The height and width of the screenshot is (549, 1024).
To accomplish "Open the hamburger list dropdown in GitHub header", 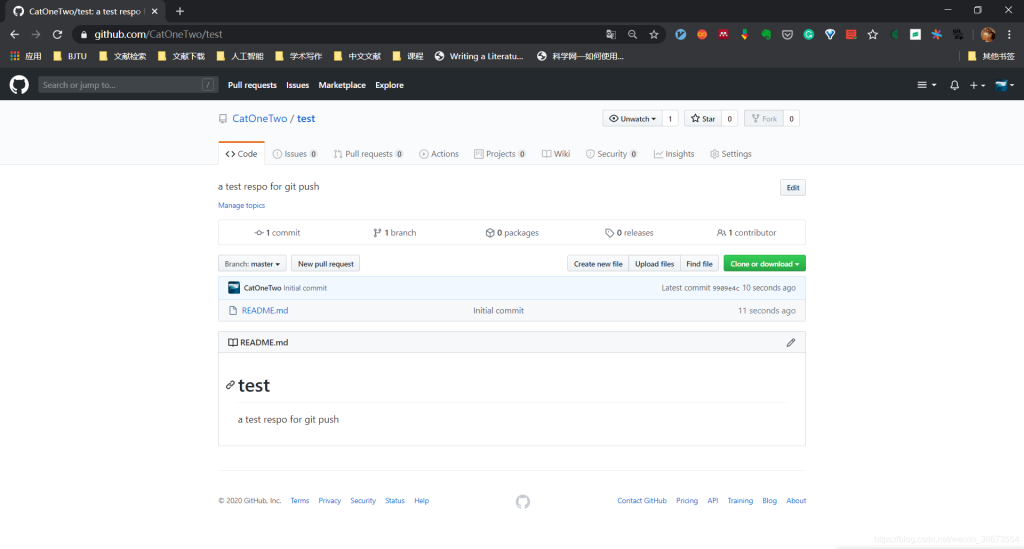I will [926, 85].
